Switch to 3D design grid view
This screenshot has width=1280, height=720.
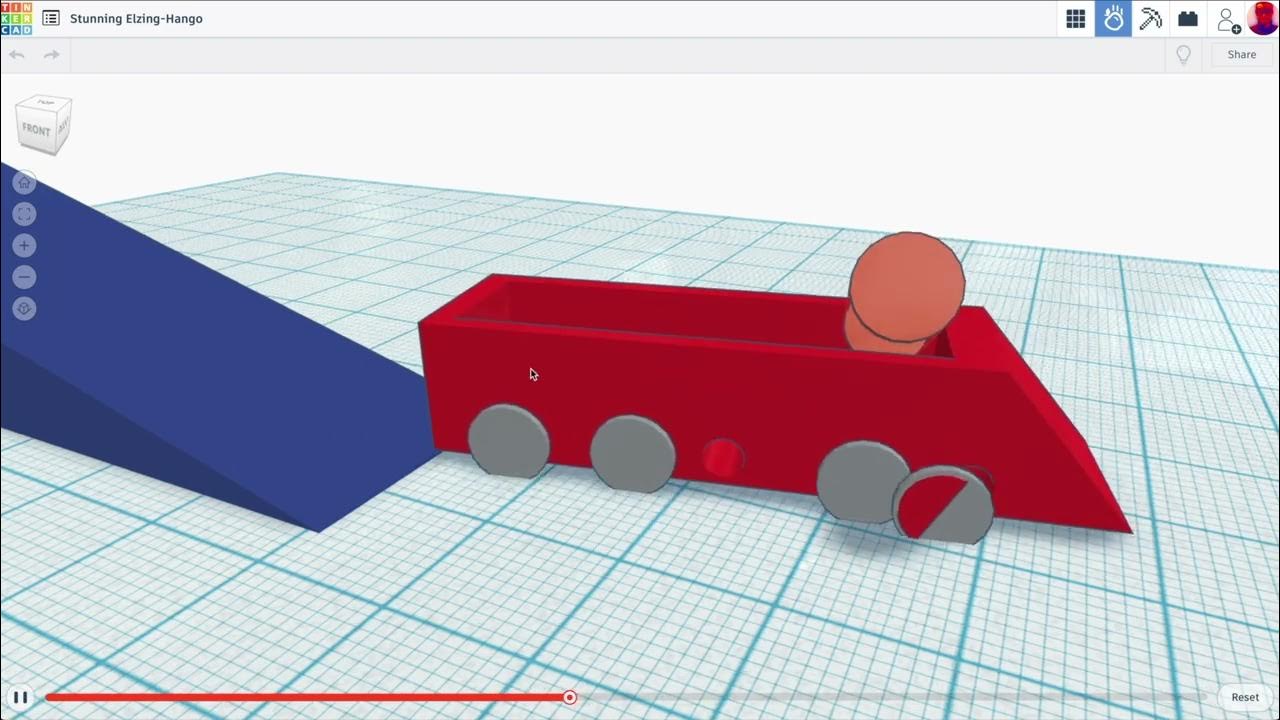[x=1076, y=19]
